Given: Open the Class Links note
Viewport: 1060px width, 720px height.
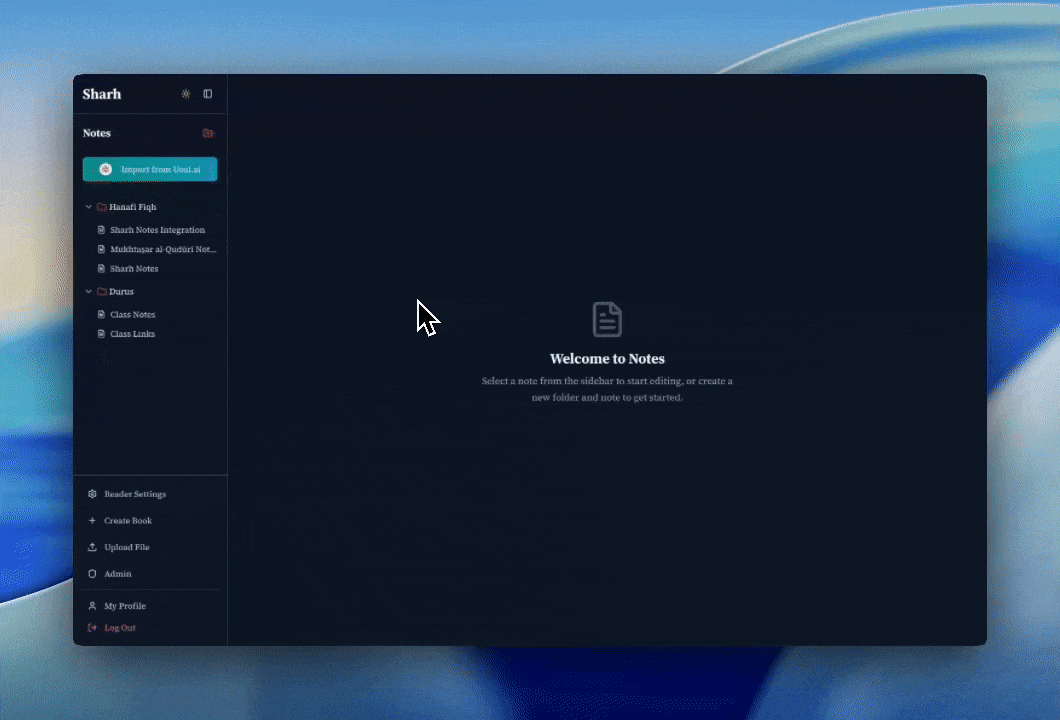Looking at the screenshot, I should click(132, 334).
